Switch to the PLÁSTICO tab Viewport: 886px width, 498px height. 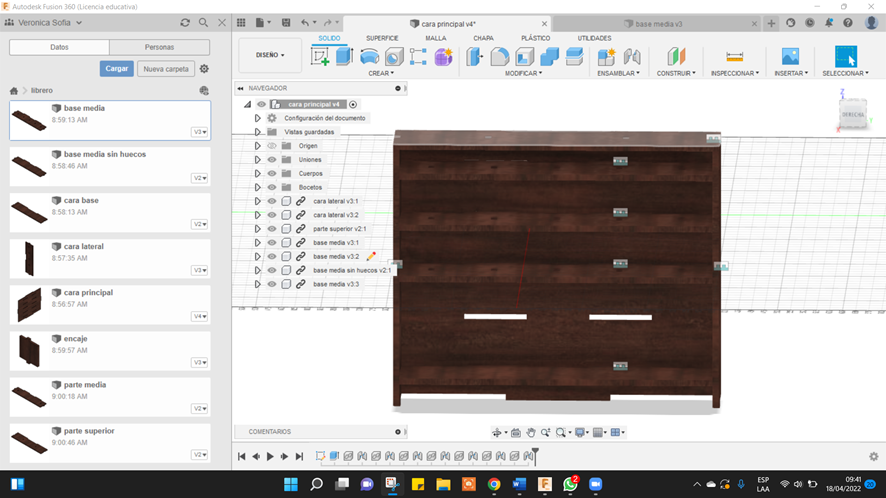click(536, 38)
